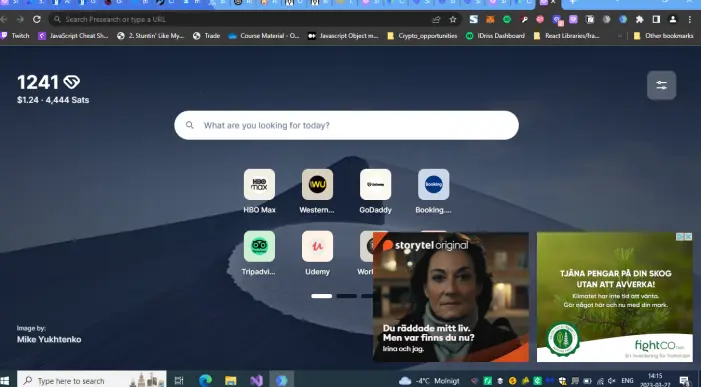The height and width of the screenshot is (387, 701).
Task: Launch Microsoft Edge from the taskbar
Action: click(x=205, y=381)
